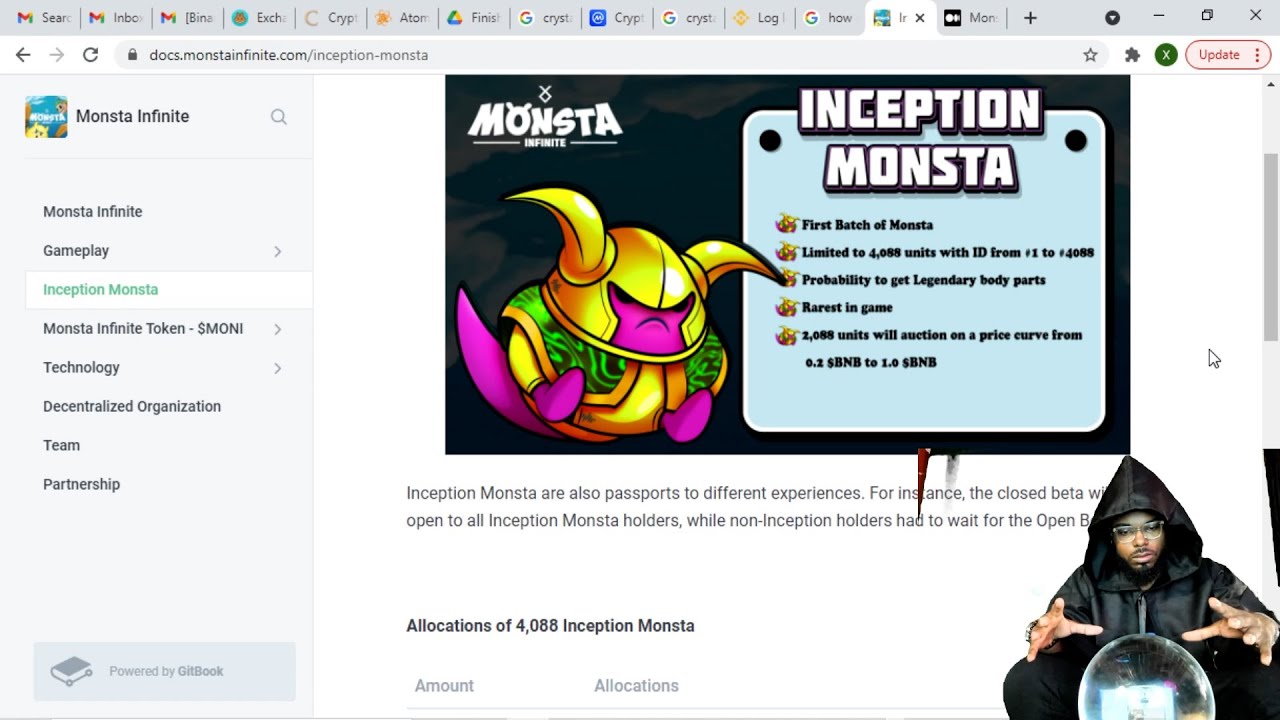Screen dimensions: 1280x720
Task: Switch to the Gmail Inbox tab
Action: tap(116, 18)
